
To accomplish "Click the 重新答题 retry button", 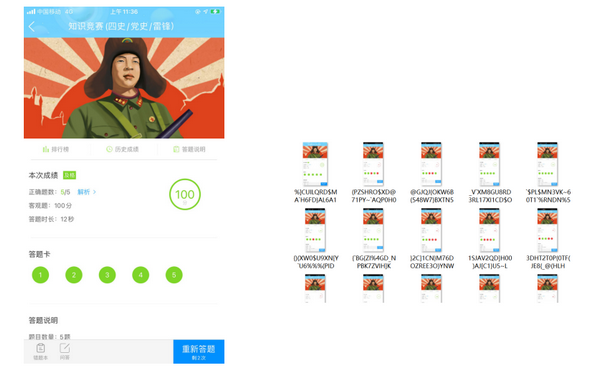I will click(x=199, y=352).
